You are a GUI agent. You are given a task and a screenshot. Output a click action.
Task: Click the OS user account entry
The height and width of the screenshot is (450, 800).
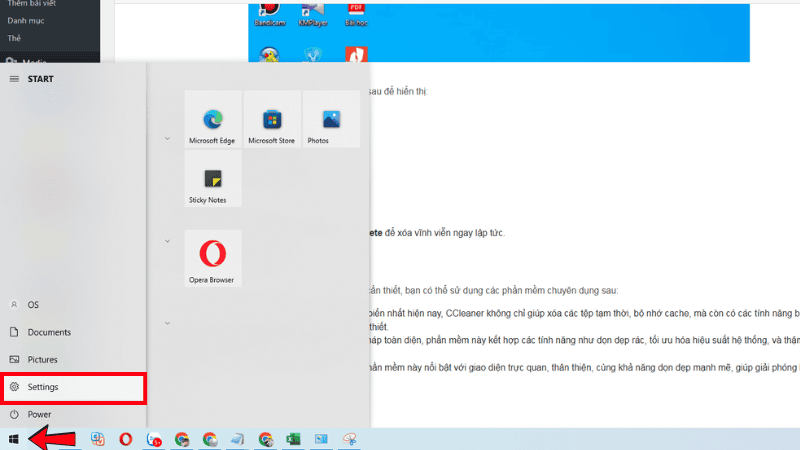coord(33,304)
